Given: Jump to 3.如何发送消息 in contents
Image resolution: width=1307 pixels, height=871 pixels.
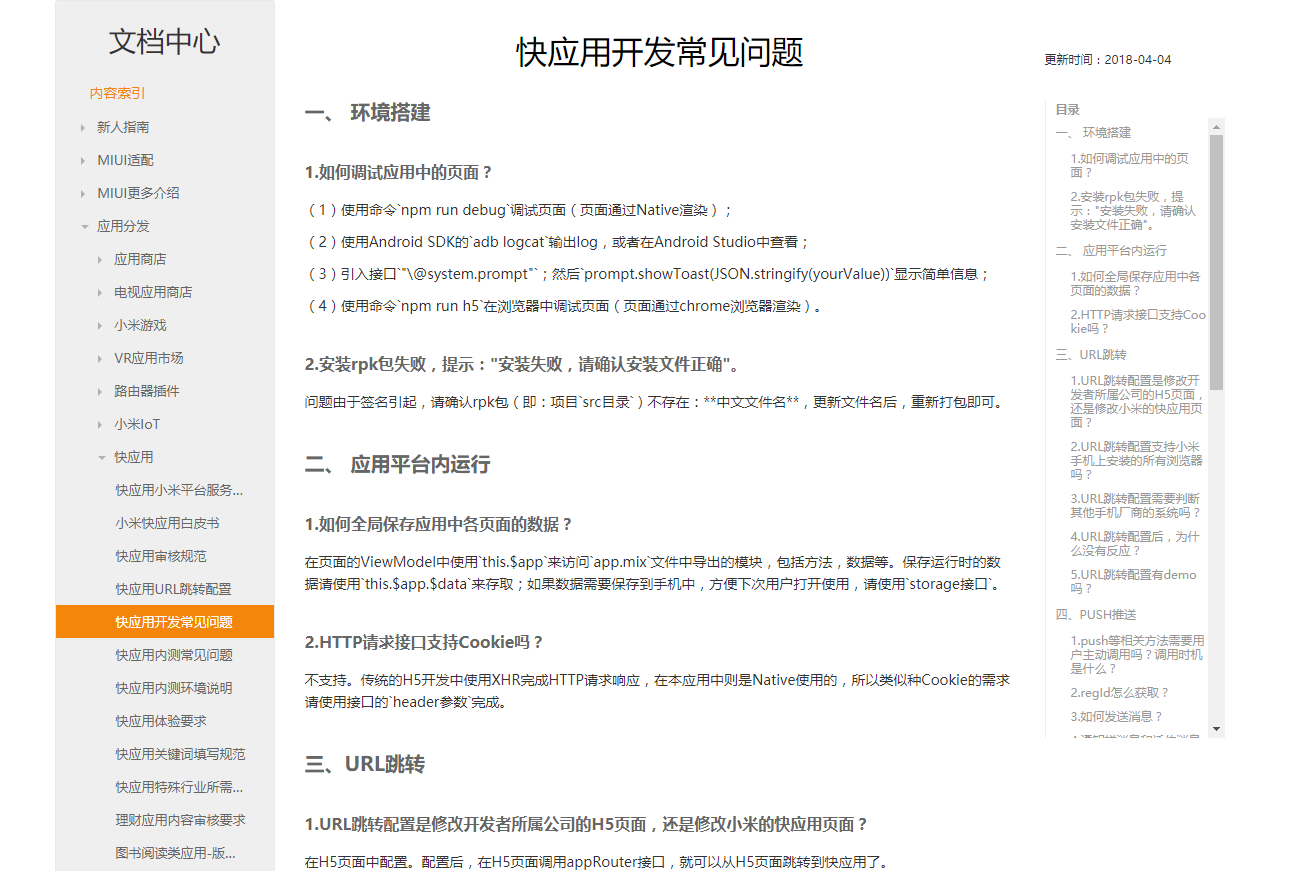Looking at the screenshot, I should coord(1117,716).
